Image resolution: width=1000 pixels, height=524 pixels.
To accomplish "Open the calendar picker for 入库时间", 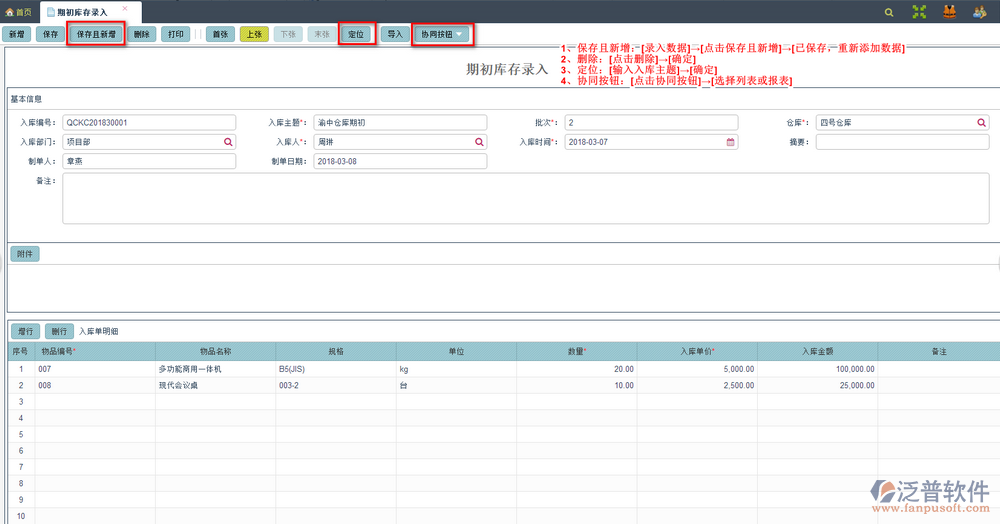I will pyautogui.click(x=730, y=142).
